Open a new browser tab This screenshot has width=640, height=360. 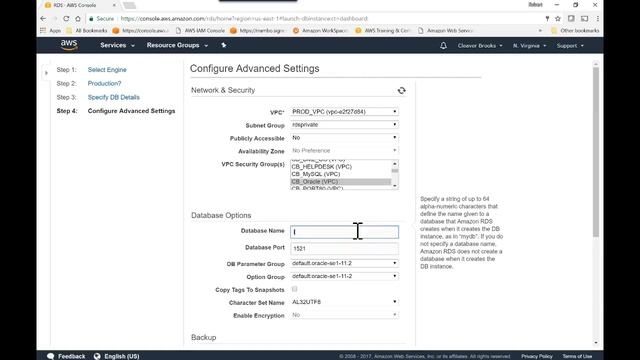click(129, 5)
